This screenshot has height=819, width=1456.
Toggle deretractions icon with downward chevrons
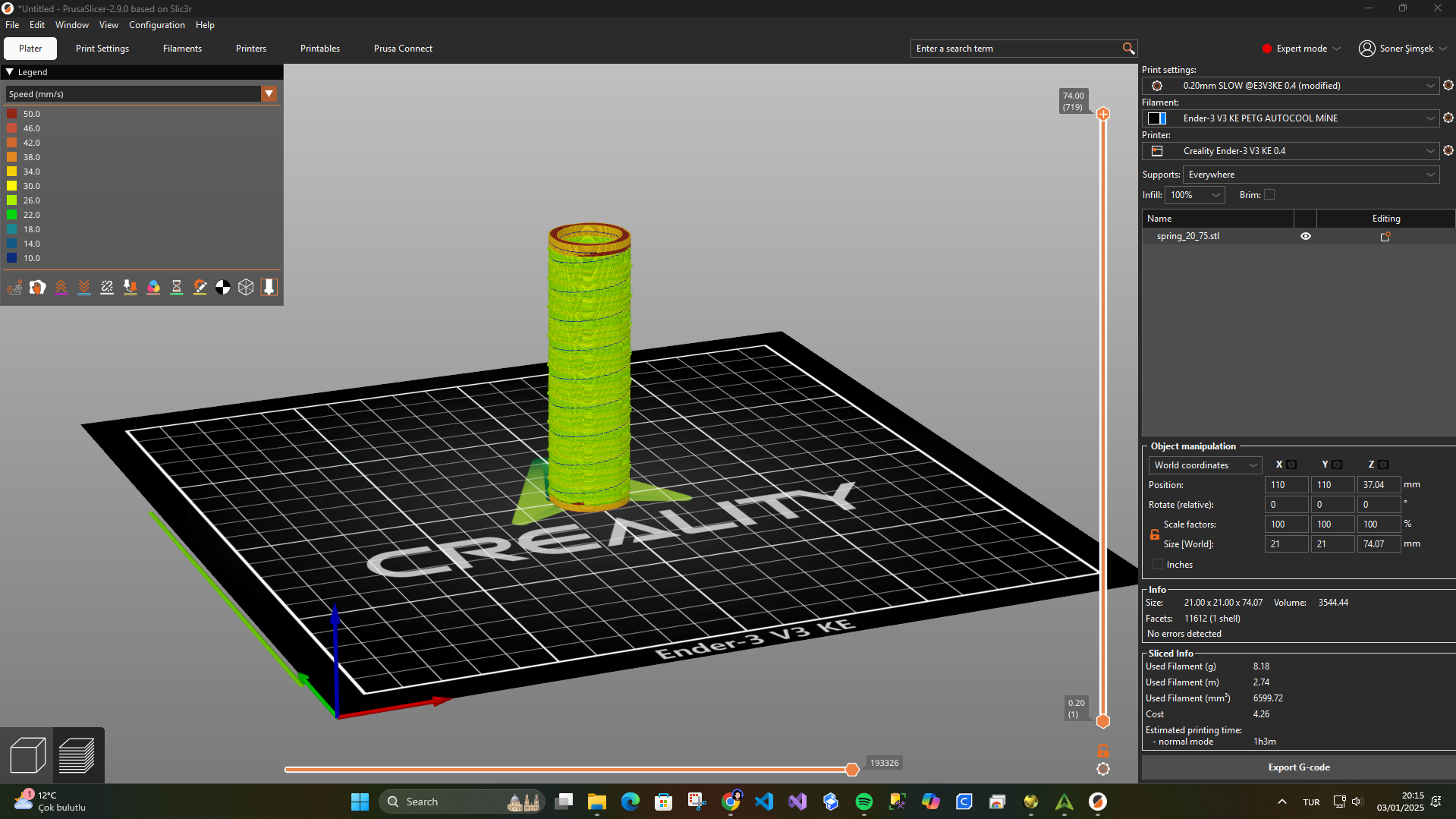84,287
